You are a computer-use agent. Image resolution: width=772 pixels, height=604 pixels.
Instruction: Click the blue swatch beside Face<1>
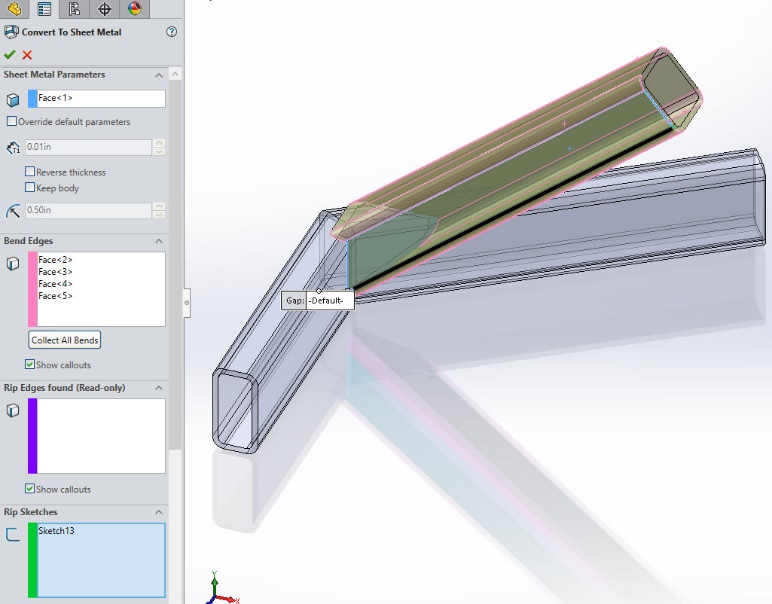pyautogui.click(x=32, y=98)
